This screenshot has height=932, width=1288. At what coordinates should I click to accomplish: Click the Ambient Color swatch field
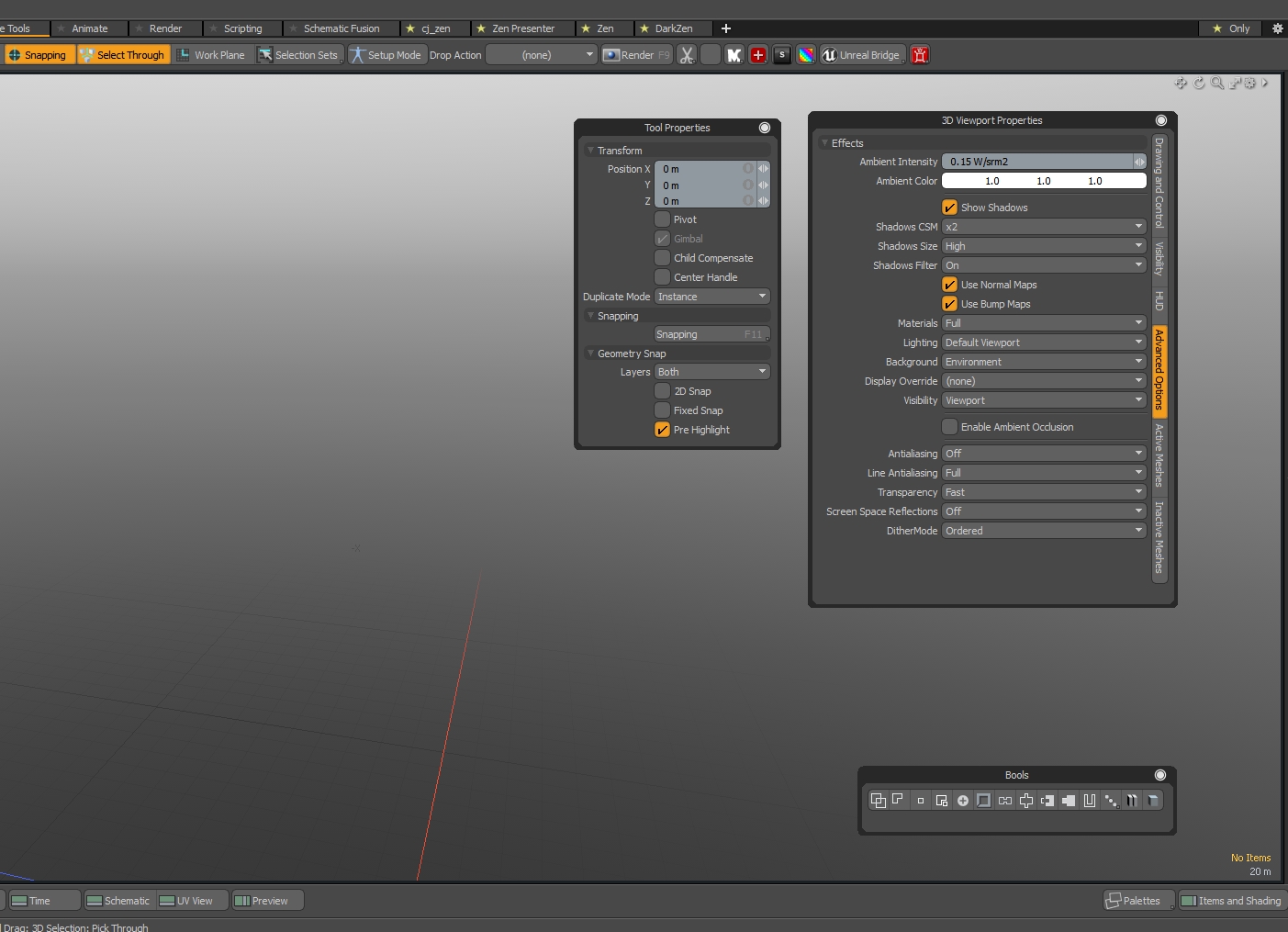[1045, 181]
